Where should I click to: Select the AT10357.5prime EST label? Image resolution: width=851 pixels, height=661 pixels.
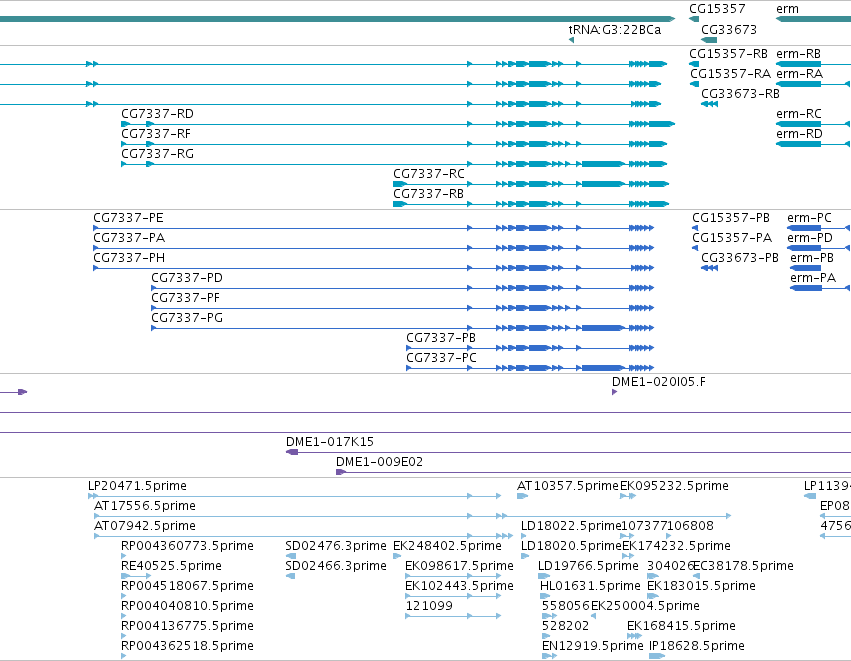[568, 486]
